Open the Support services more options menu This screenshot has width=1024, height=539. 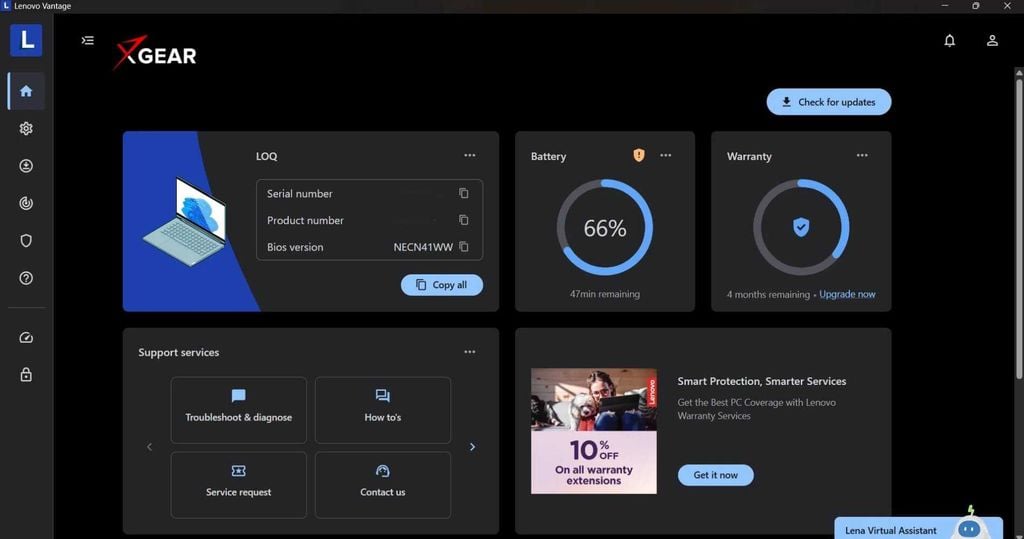(470, 352)
